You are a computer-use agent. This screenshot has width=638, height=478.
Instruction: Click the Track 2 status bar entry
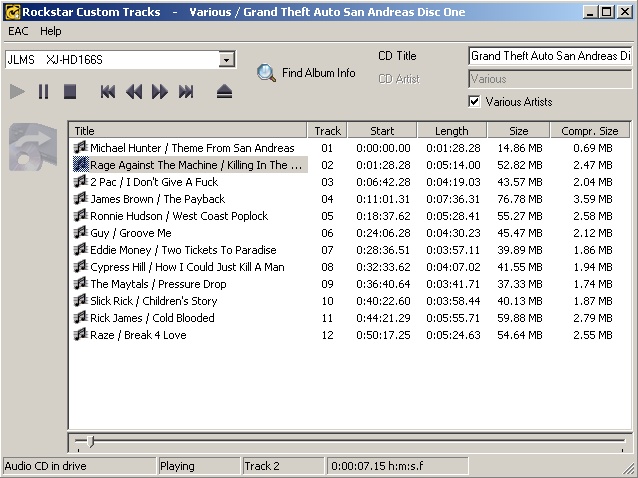pyautogui.click(x=283, y=466)
